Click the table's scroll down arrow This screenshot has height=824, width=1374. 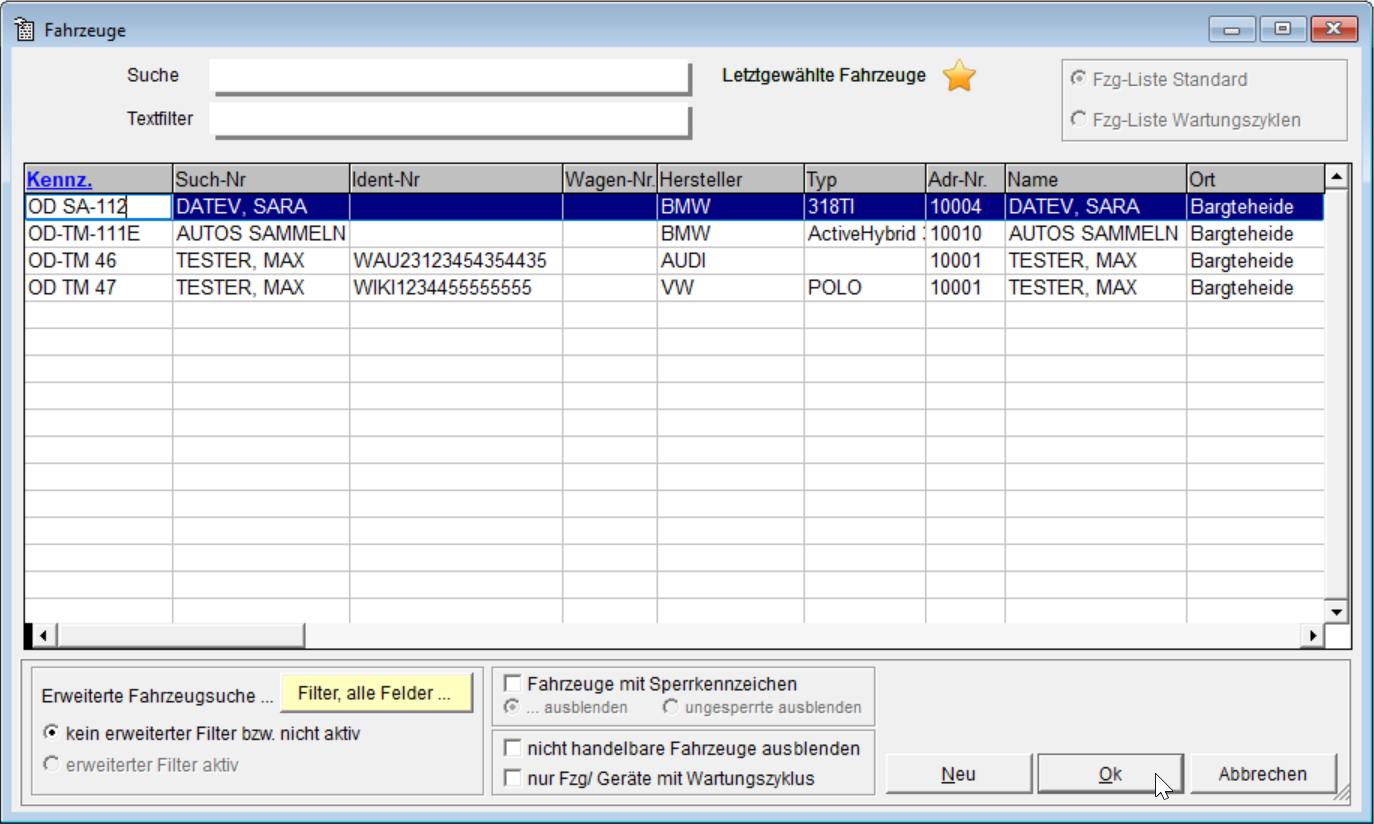tap(1336, 610)
